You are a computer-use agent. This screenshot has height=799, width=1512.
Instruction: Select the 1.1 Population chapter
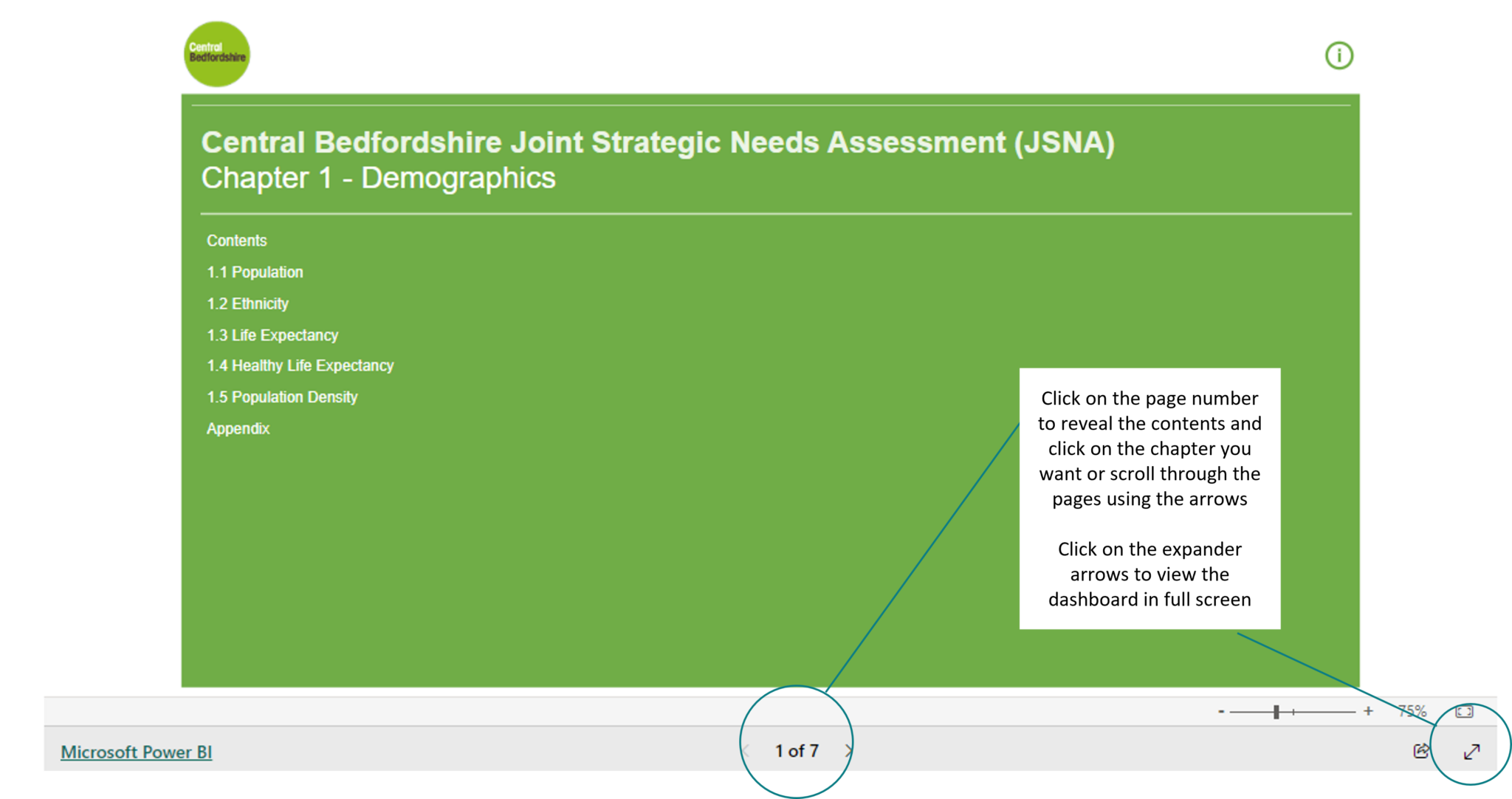pos(255,272)
